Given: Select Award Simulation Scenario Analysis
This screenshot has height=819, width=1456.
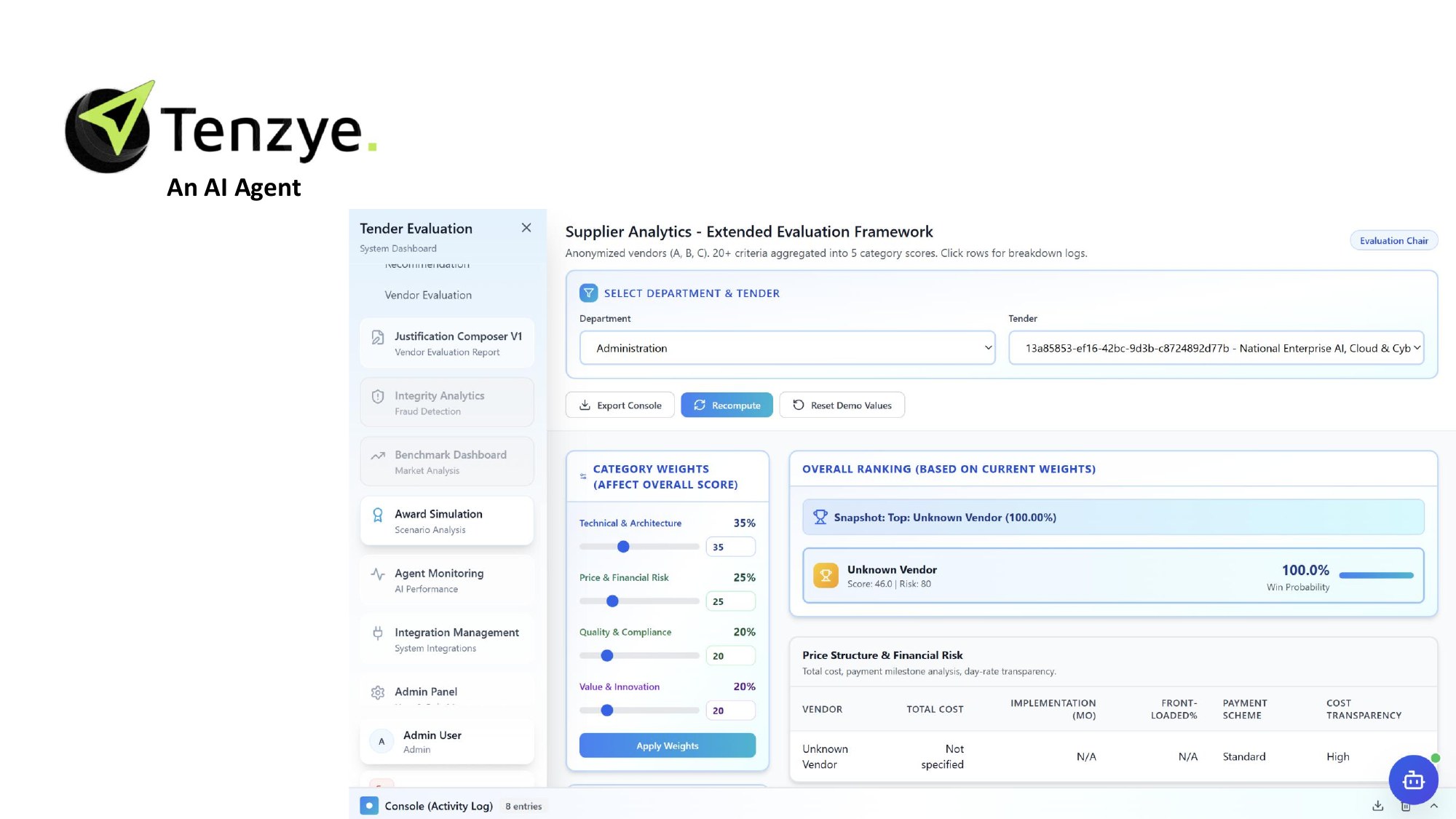Looking at the screenshot, I should tap(447, 521).
